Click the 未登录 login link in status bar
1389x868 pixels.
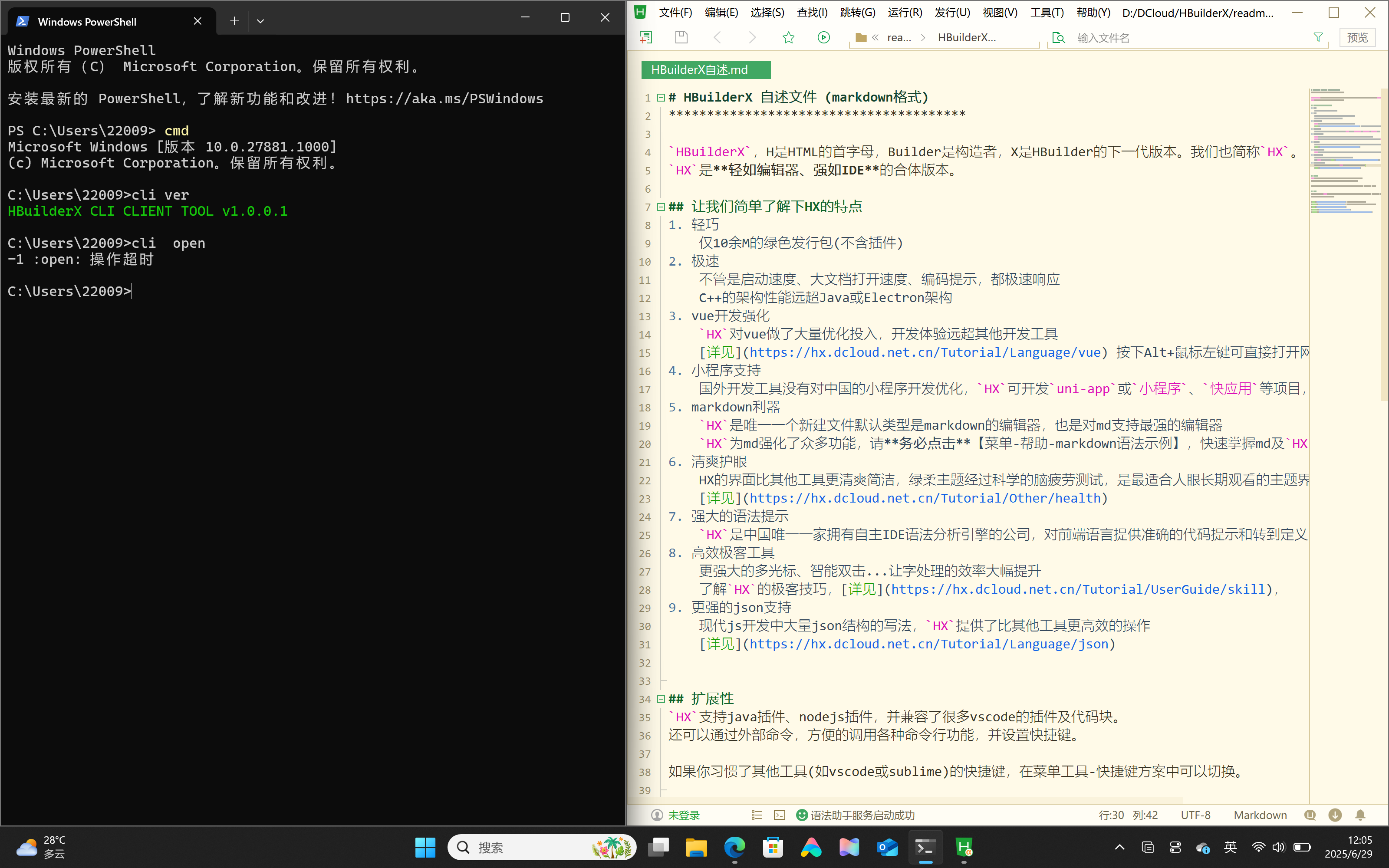pos(684,815)
